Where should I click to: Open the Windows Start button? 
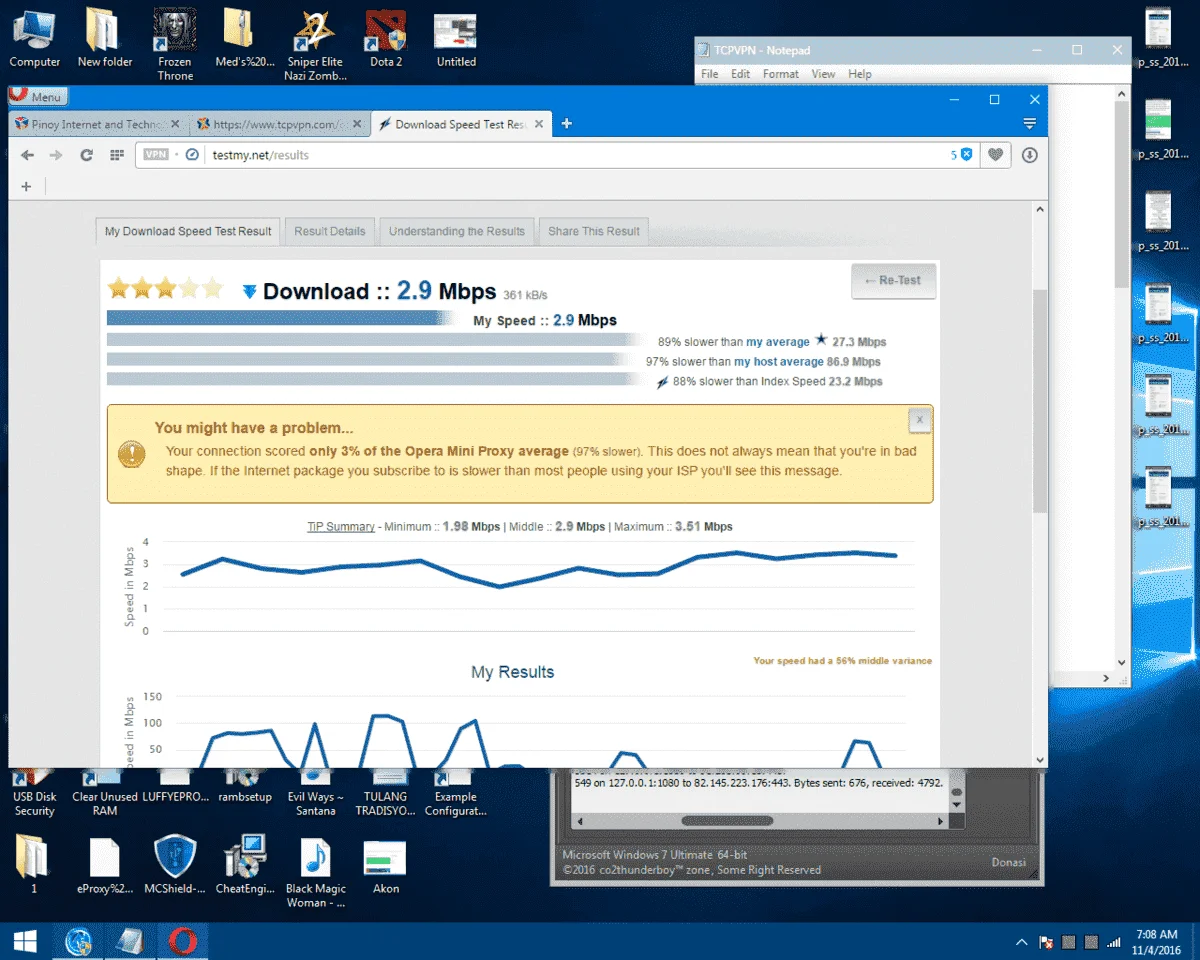pos(25,941)
